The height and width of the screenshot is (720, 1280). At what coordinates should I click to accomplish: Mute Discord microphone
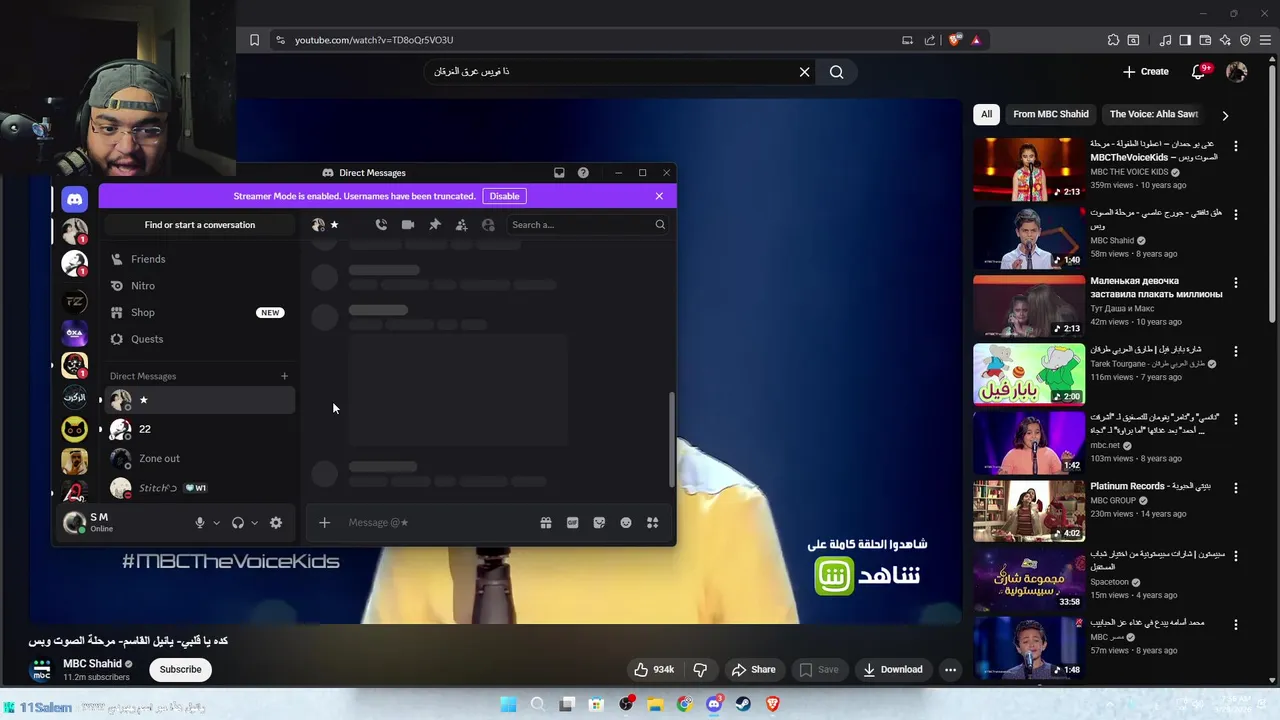200,522
